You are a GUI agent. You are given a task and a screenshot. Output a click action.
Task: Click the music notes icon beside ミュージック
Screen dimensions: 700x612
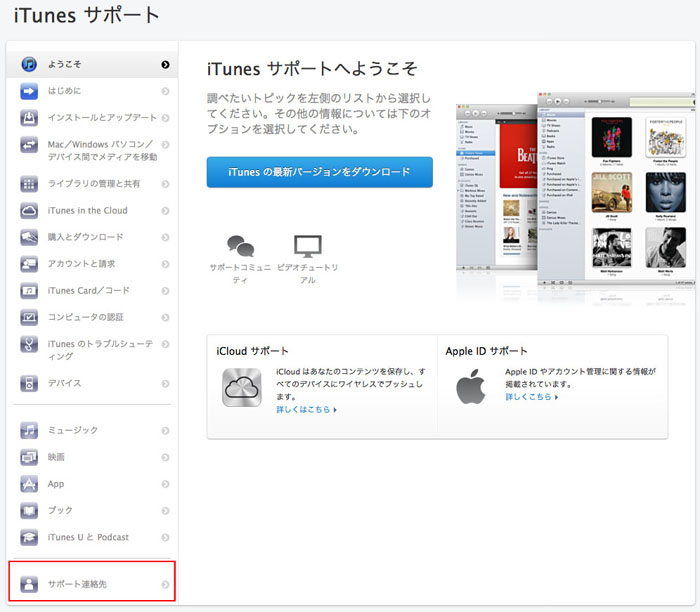(29, 430)
